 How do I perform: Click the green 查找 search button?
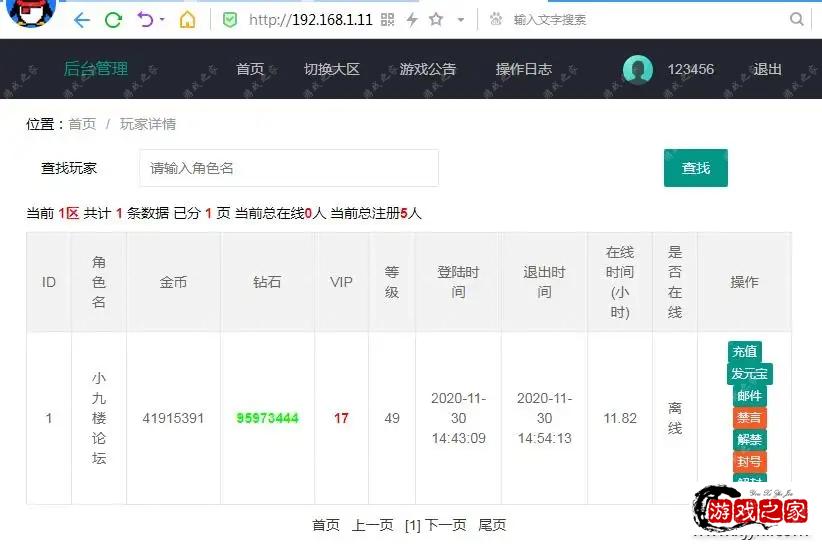point(695,168)
